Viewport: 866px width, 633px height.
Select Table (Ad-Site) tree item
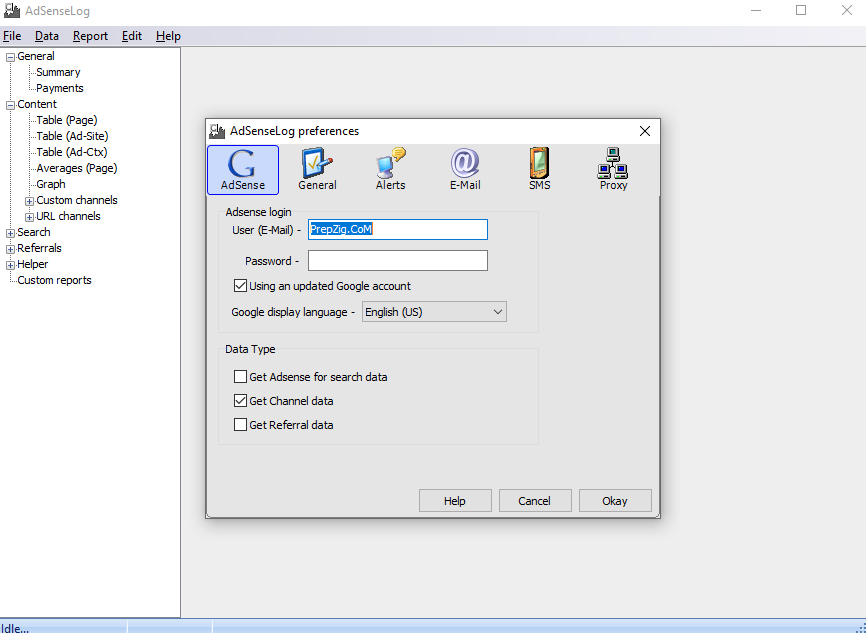tap(72, 136)
